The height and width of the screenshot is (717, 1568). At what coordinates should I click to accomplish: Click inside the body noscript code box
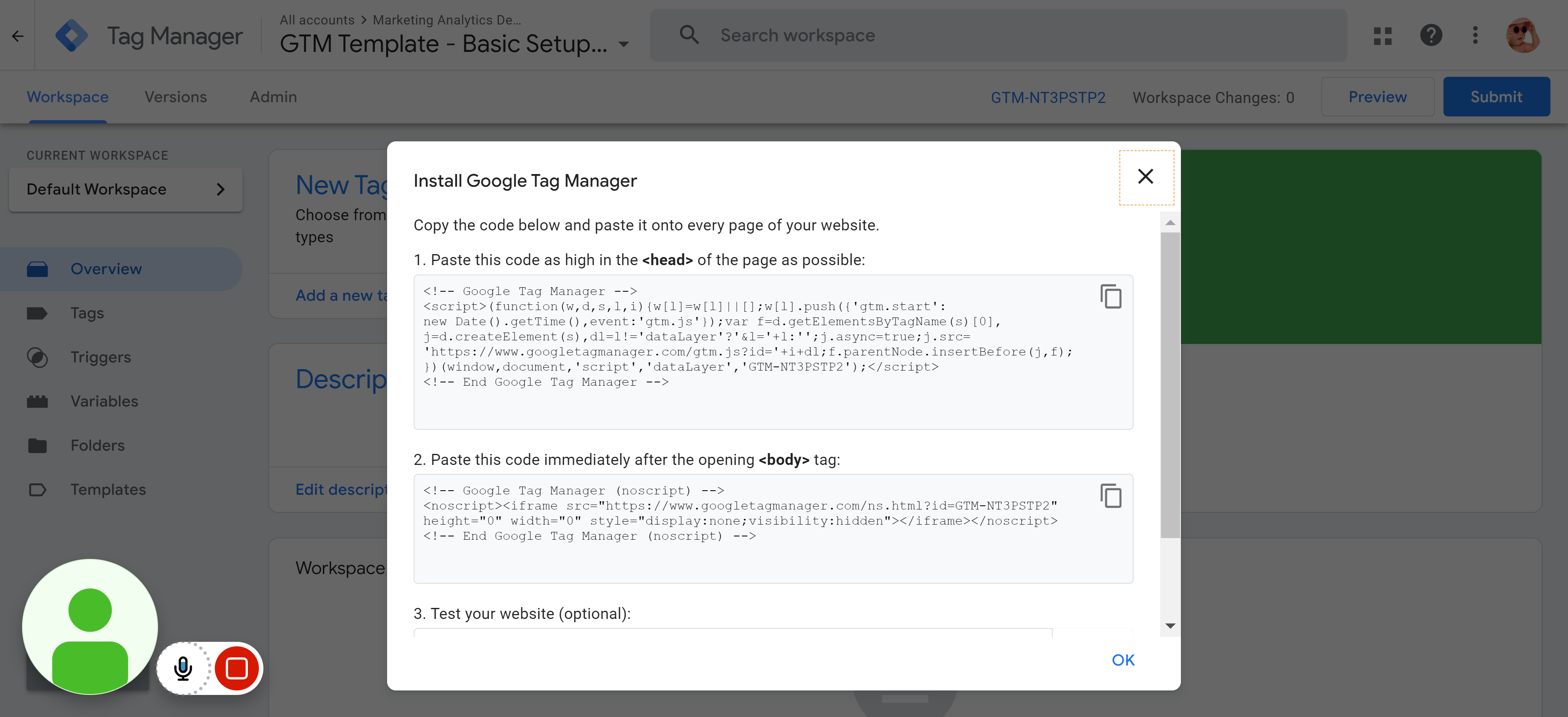(773, 528)
